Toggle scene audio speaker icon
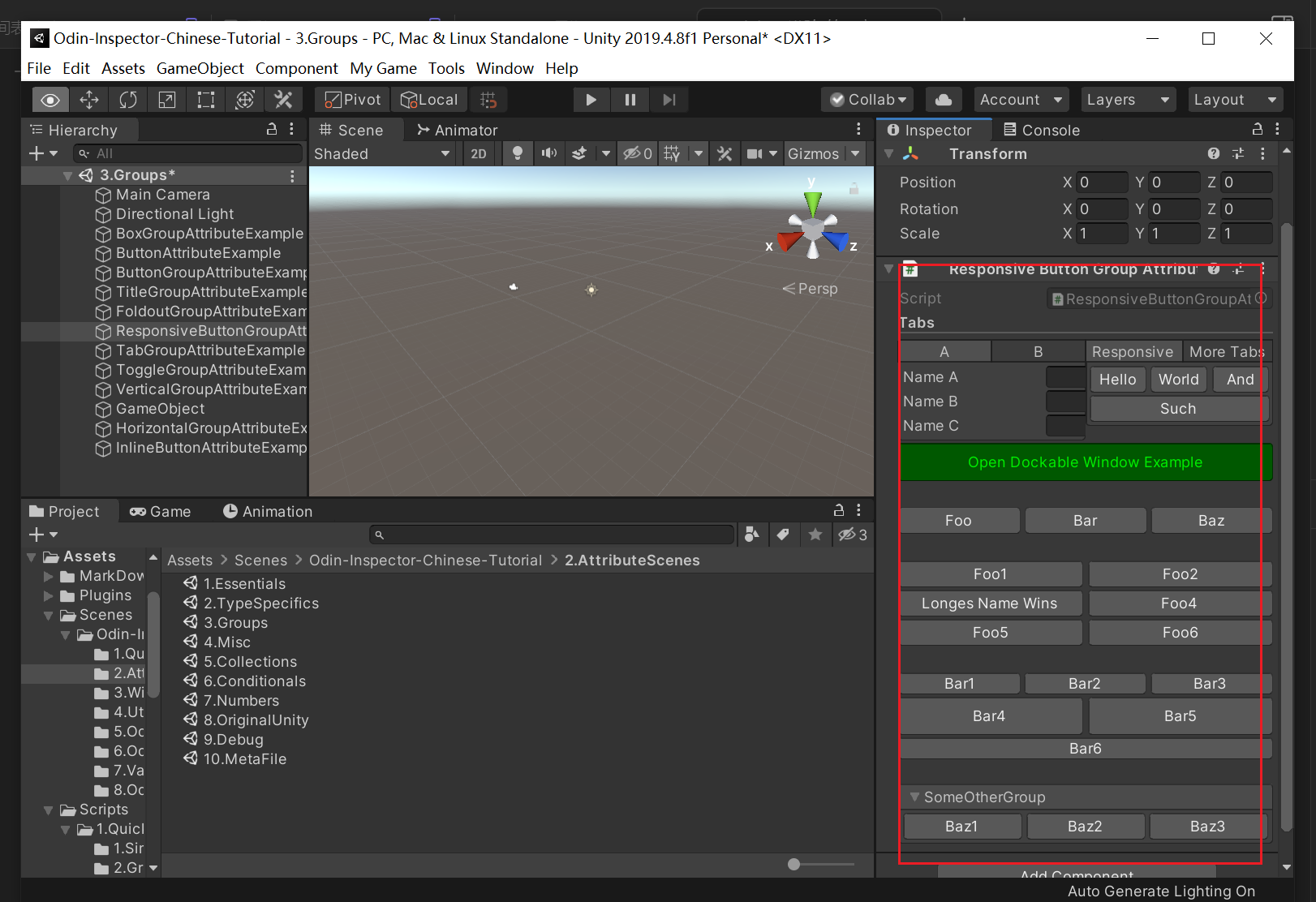Screen dimensions: 1316x902 pyautogui.click(x=549, y=153)
